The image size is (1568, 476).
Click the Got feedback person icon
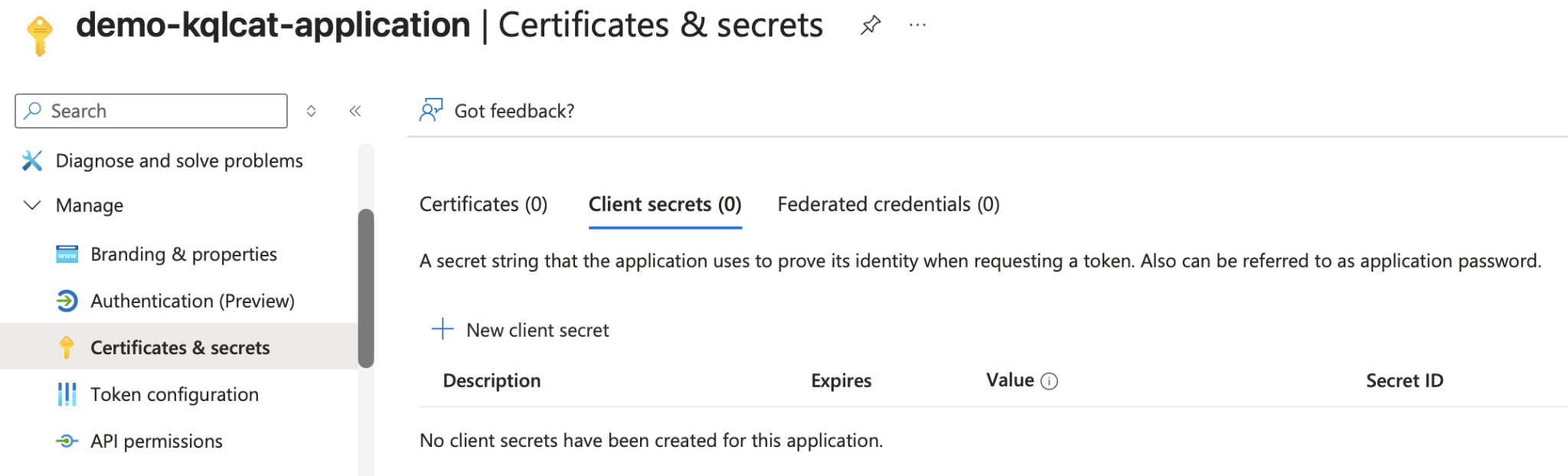[431, 110]
